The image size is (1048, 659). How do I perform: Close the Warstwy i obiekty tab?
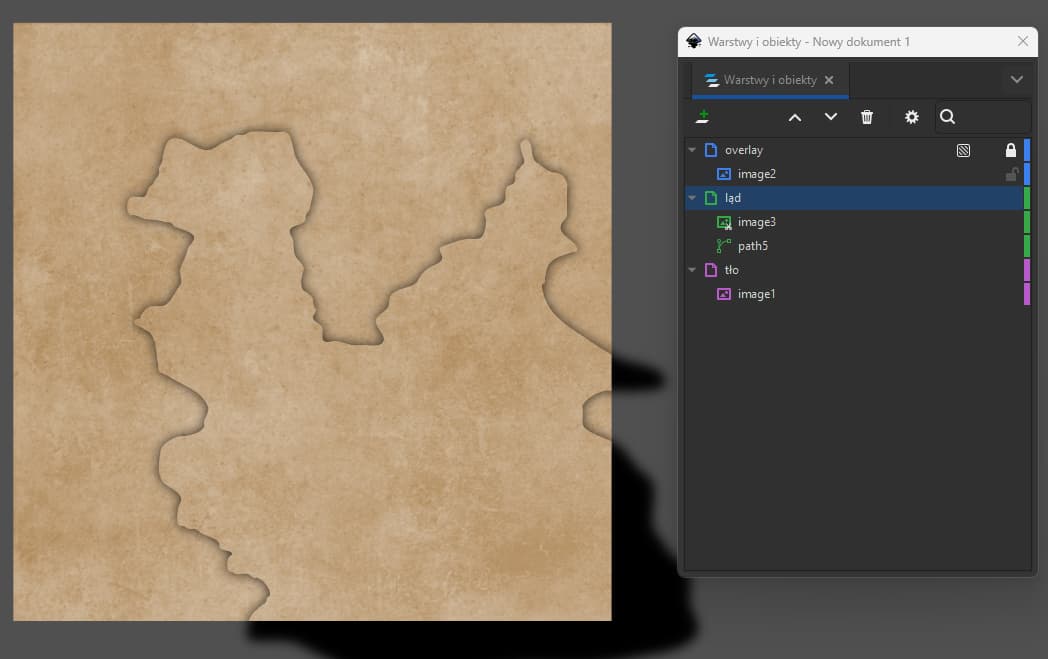pos(829,80)
